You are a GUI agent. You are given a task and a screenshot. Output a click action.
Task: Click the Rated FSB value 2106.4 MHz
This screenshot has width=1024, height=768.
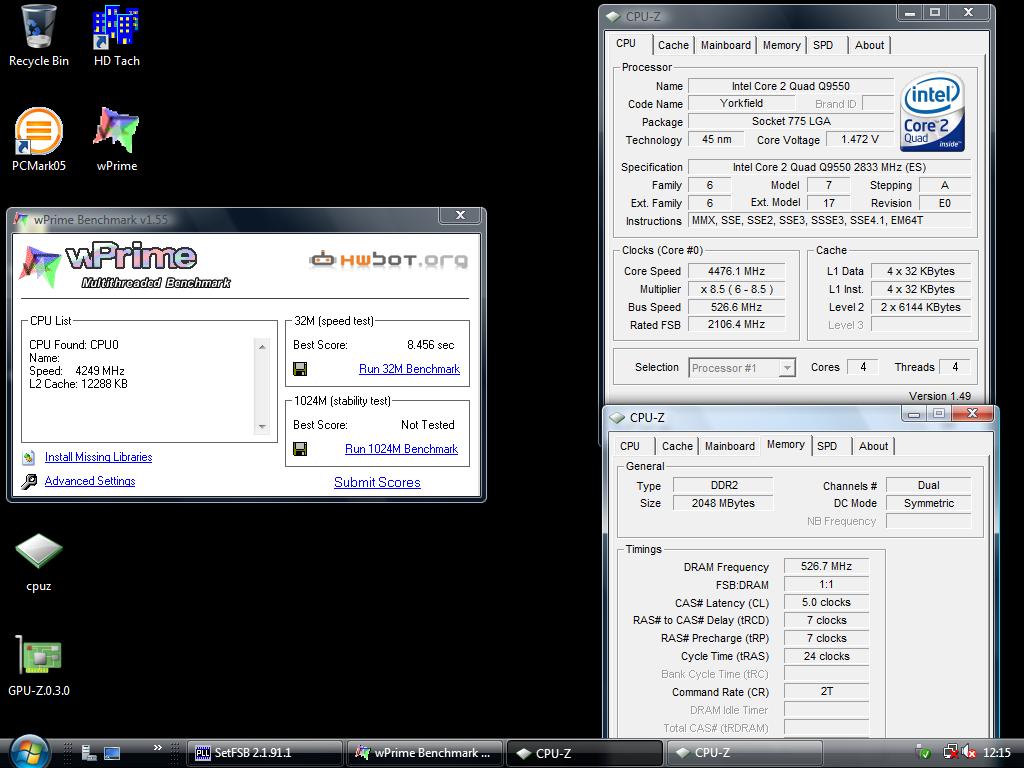coord(736,325)
